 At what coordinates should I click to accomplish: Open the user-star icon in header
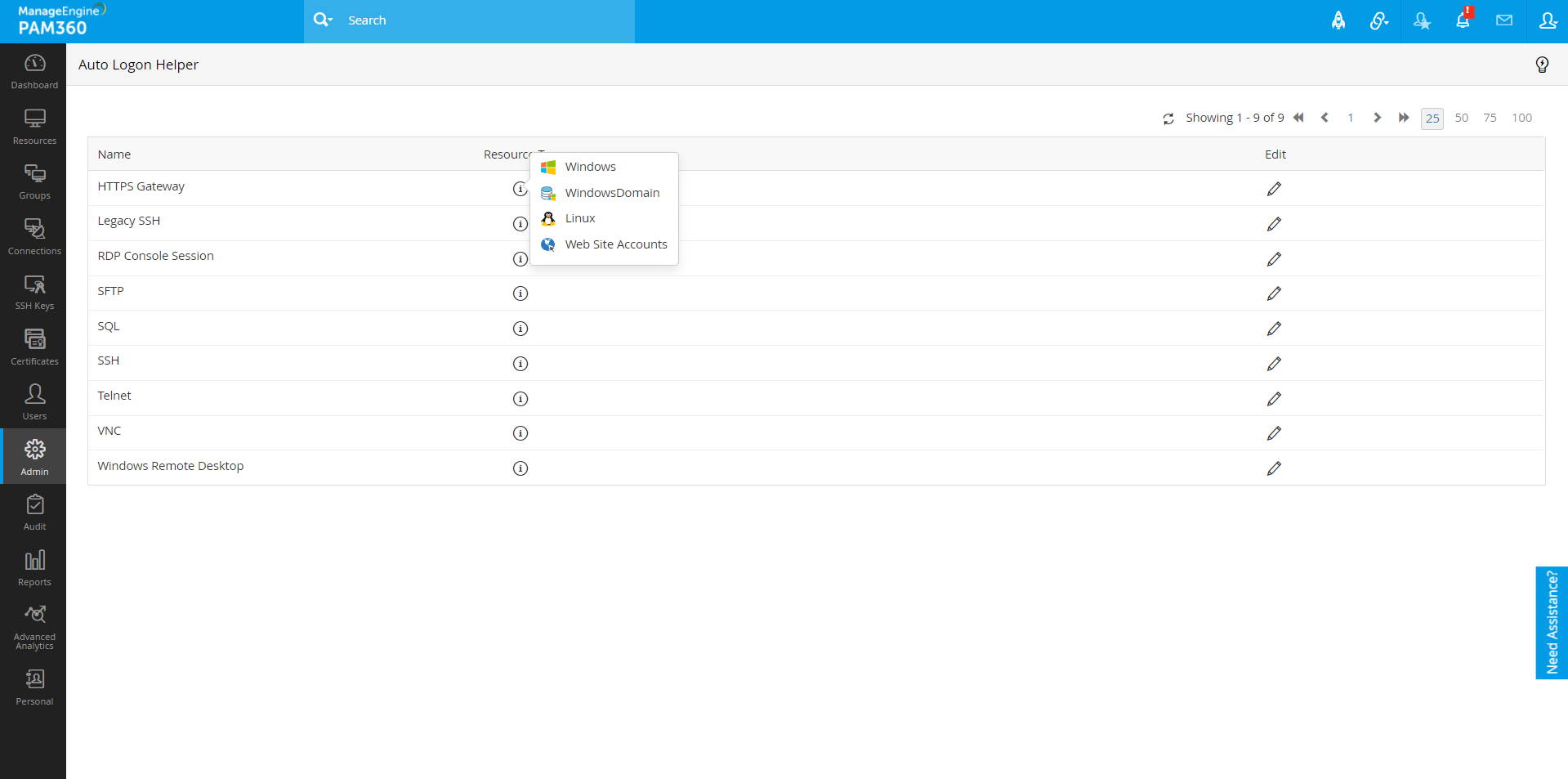pos(1422,20)
